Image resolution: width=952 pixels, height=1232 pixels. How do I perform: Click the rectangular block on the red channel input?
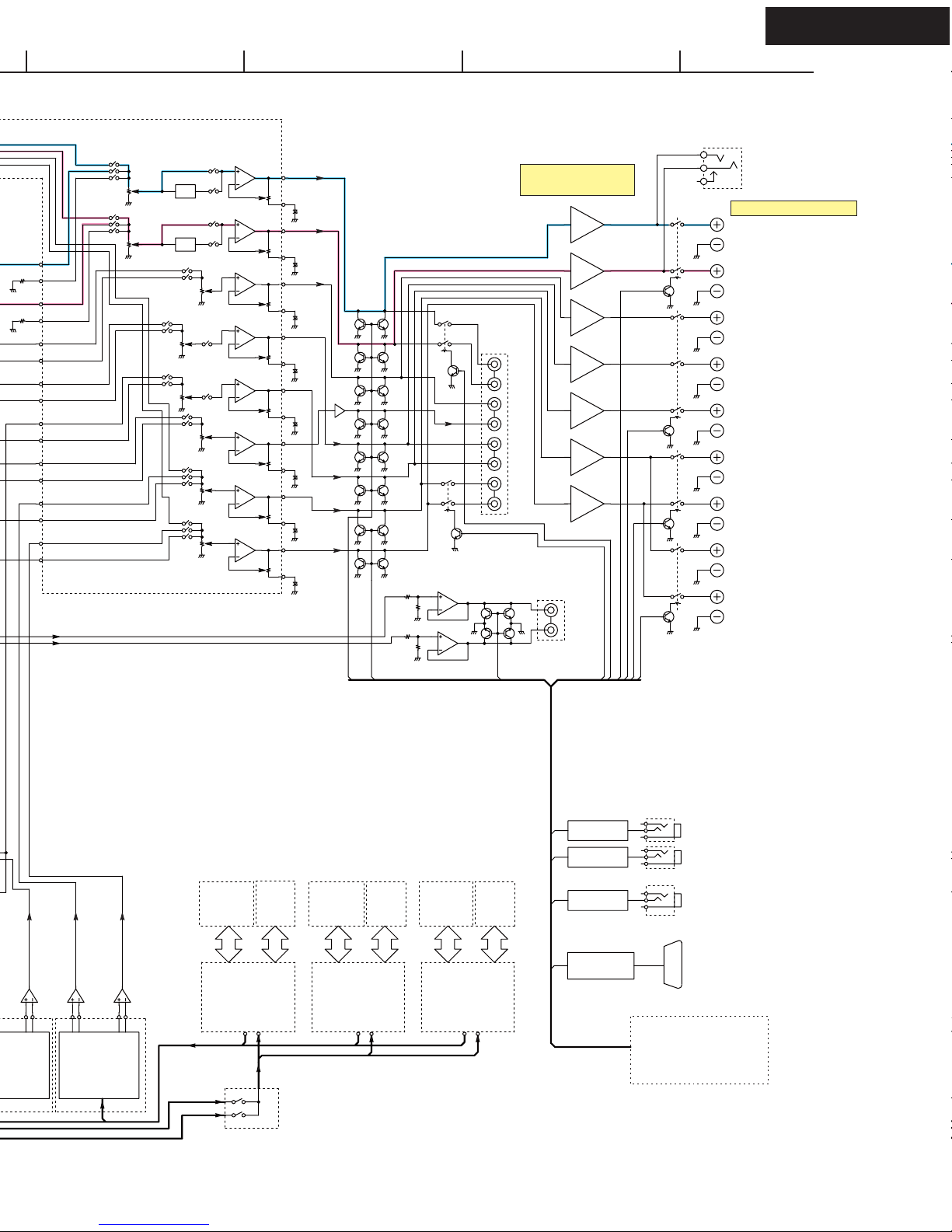tap(185, 244)
